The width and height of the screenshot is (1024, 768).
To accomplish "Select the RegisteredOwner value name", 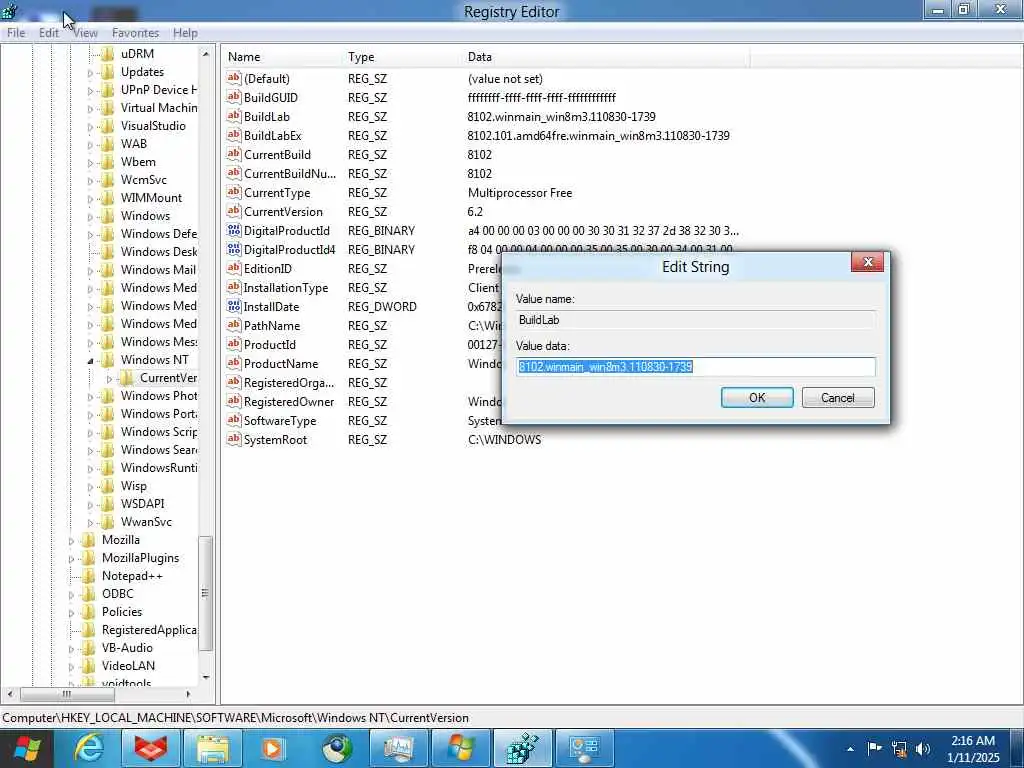I will [289, 402].
